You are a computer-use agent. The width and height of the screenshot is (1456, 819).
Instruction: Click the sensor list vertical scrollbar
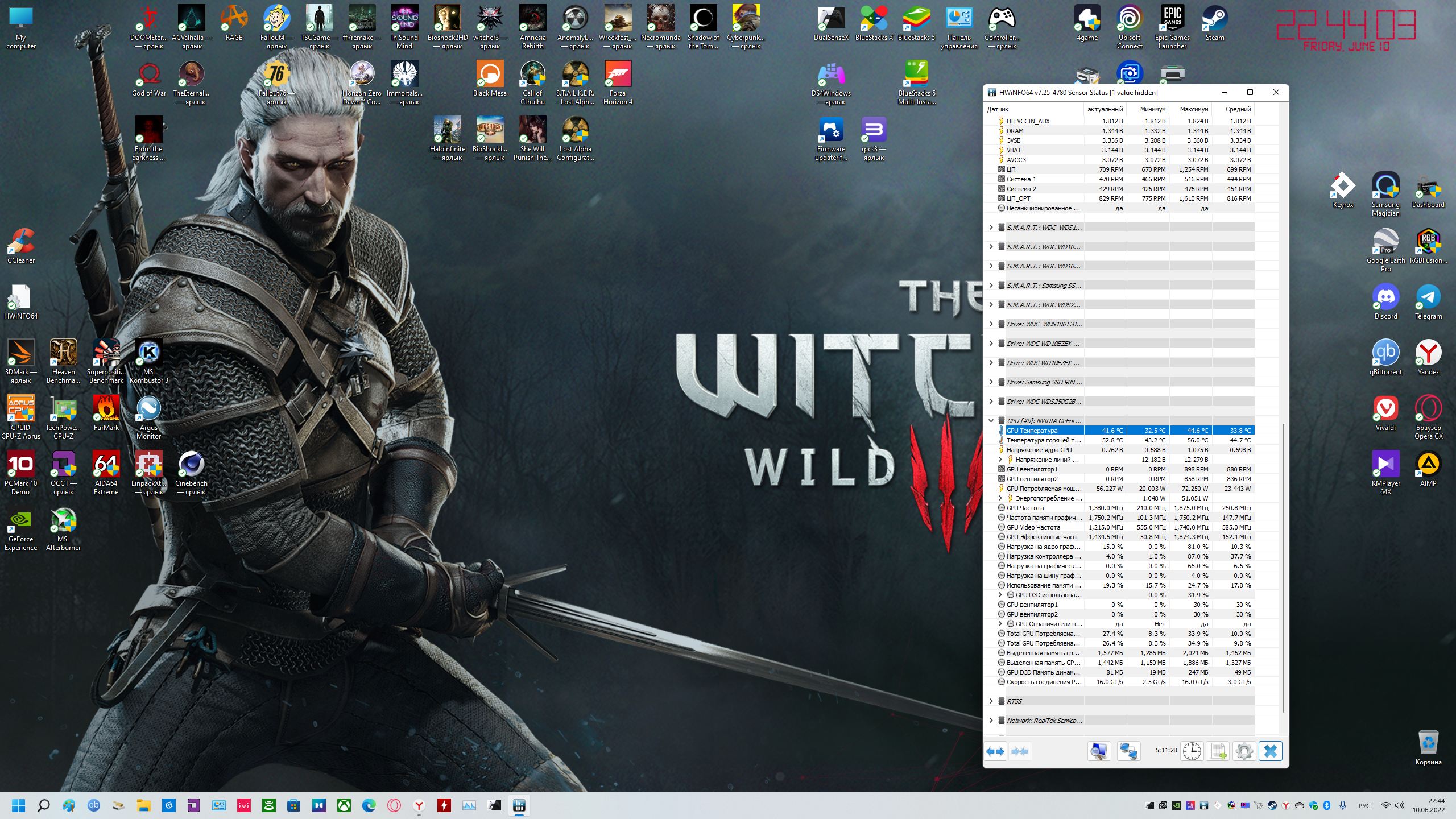(1284, 569)
